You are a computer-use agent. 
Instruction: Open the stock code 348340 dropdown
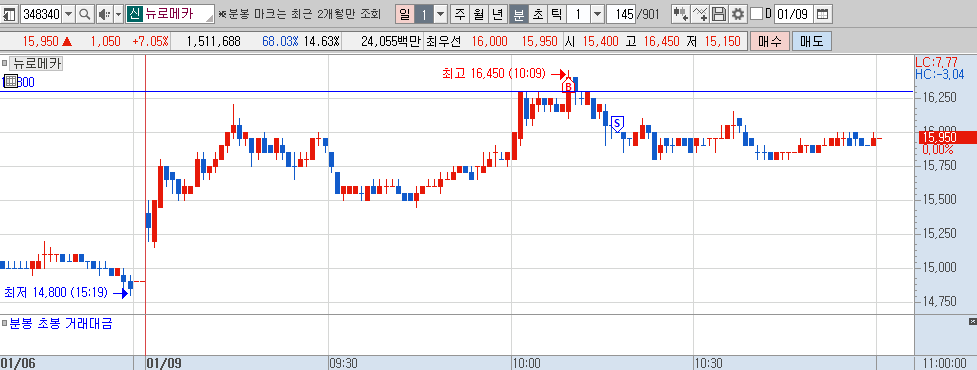[x=69, y=13]
